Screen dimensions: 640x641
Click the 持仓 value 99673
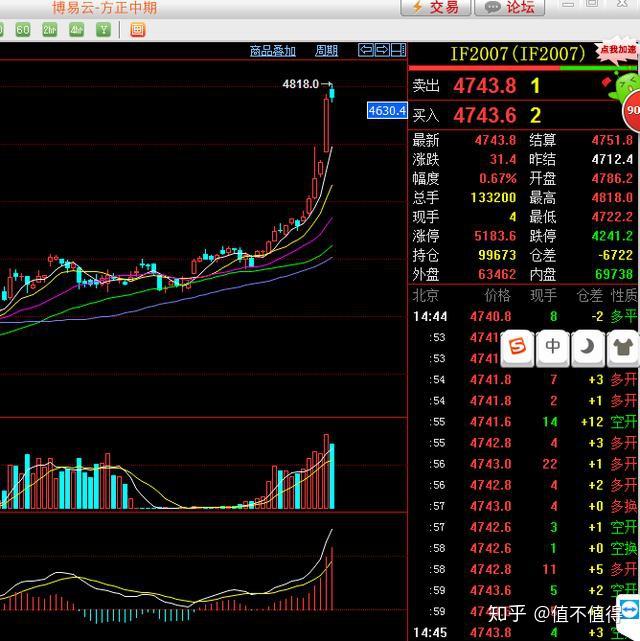pos(497,255)
